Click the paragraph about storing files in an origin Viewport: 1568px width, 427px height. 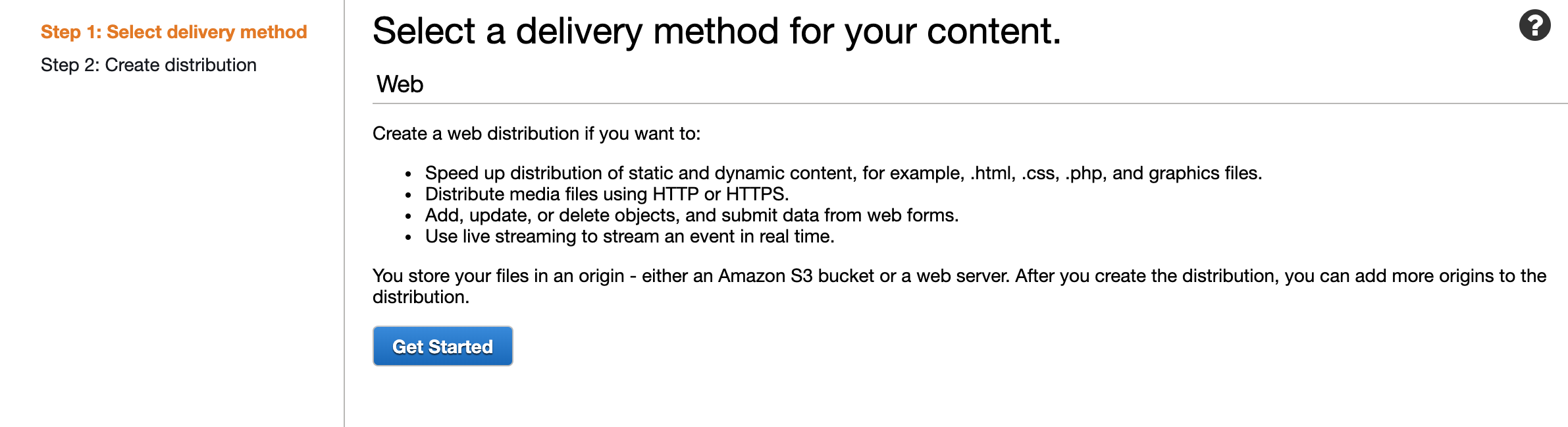point(958,276)
